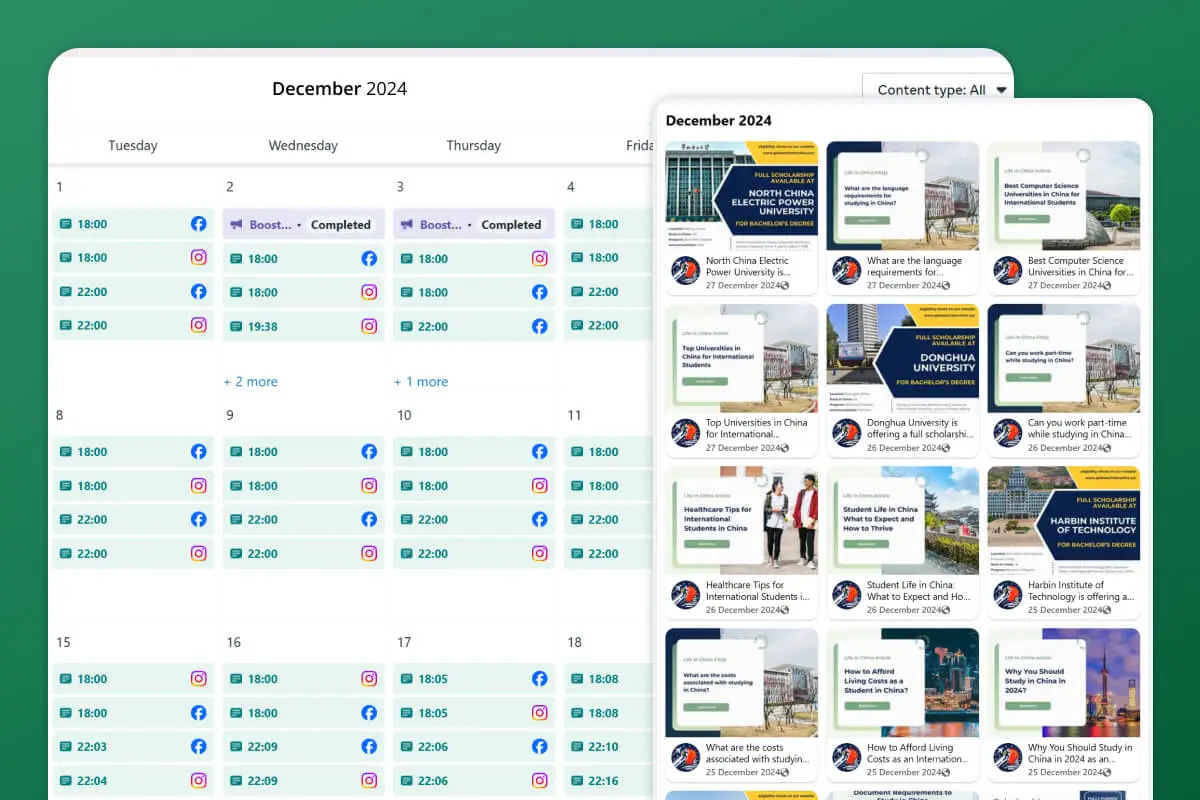Click the Instagram icon on December 1's 18:00 post
Viewport: 1200px width, 800px height.
[199, 257]
